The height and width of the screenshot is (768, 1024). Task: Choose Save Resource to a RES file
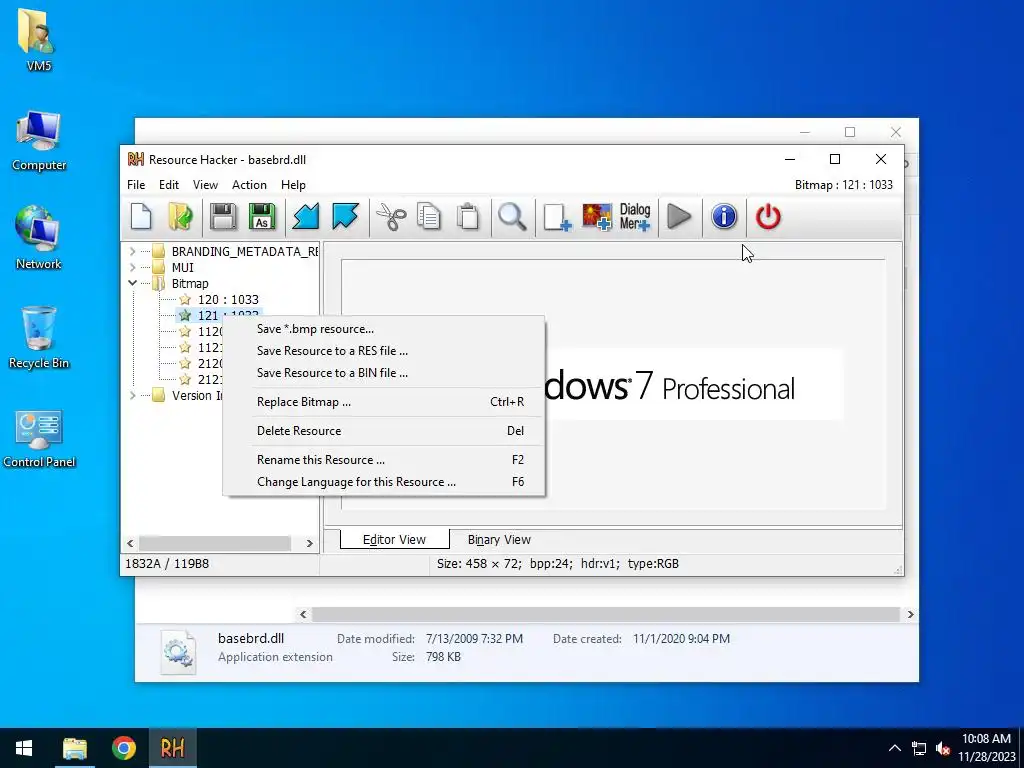click(x=384, y=351)
